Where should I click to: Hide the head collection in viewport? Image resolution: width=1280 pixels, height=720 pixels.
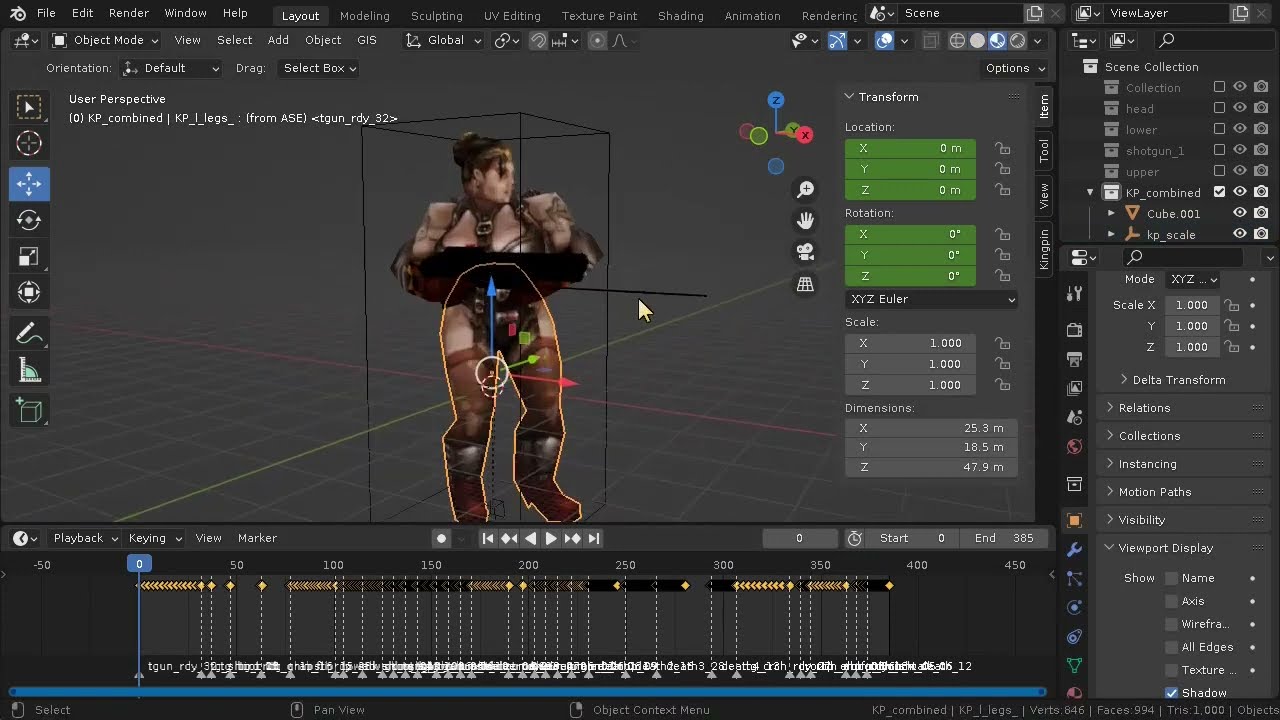[x=1240, y=108]
